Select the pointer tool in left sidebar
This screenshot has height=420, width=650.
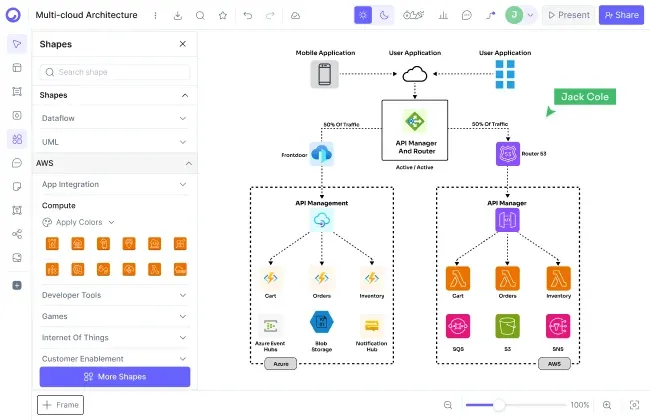(x=17, y=44)
